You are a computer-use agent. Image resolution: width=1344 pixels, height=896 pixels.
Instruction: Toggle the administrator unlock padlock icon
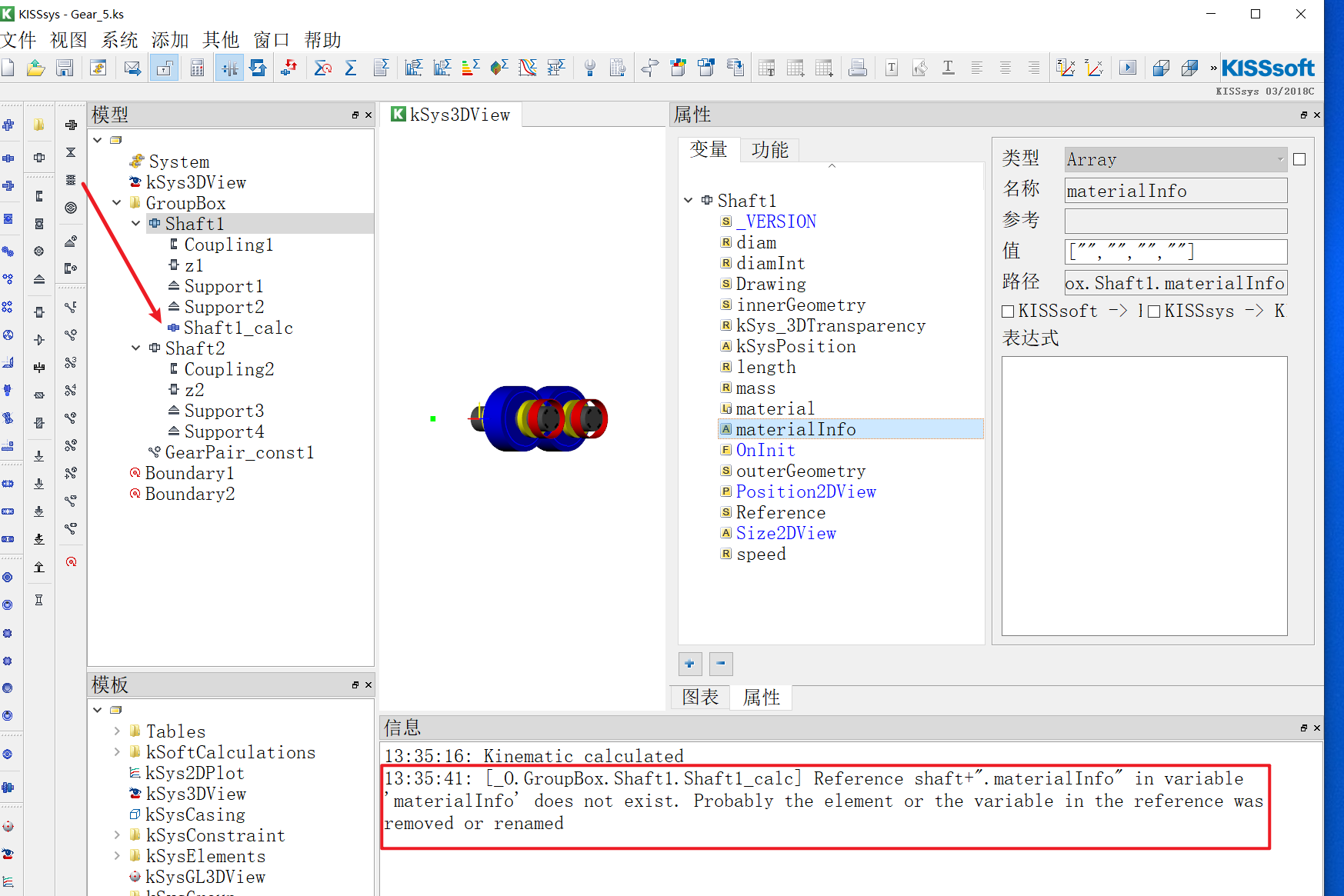[165, 68]
